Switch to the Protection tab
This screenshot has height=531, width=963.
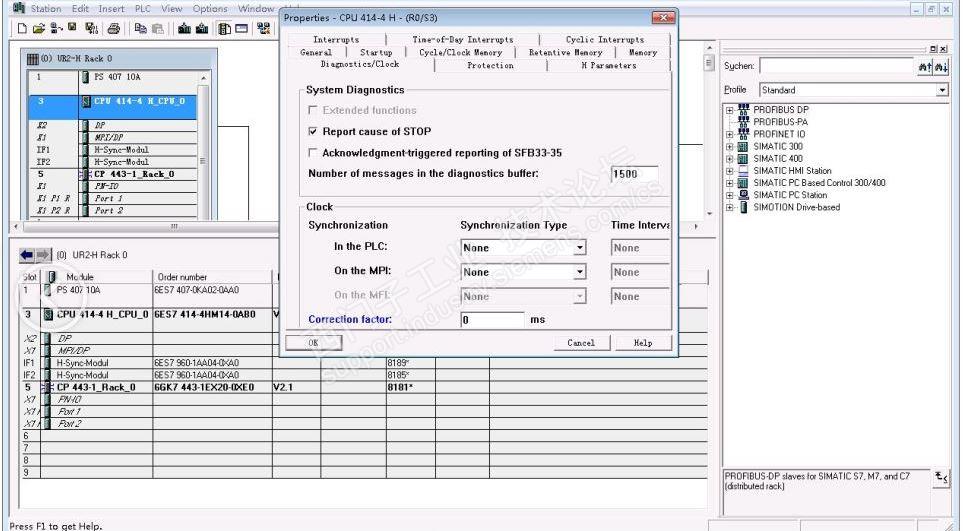click(x=490, y=65)
